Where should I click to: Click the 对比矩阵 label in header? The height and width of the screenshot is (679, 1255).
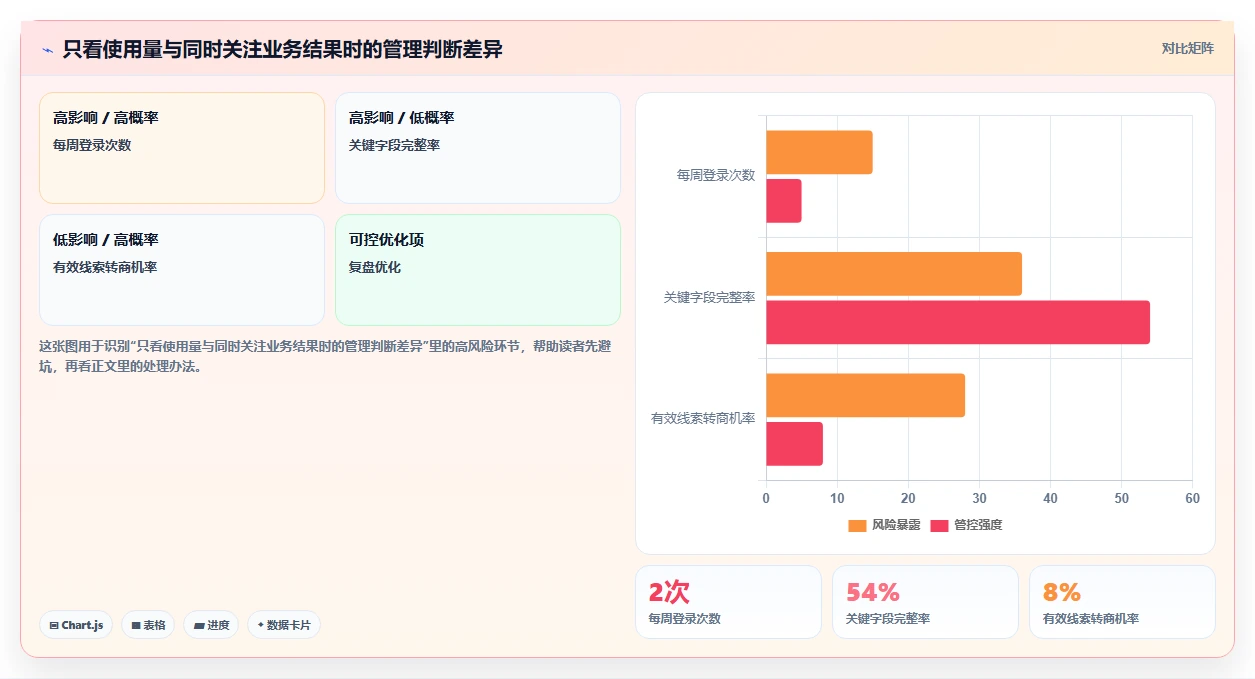click(1187, 48)
